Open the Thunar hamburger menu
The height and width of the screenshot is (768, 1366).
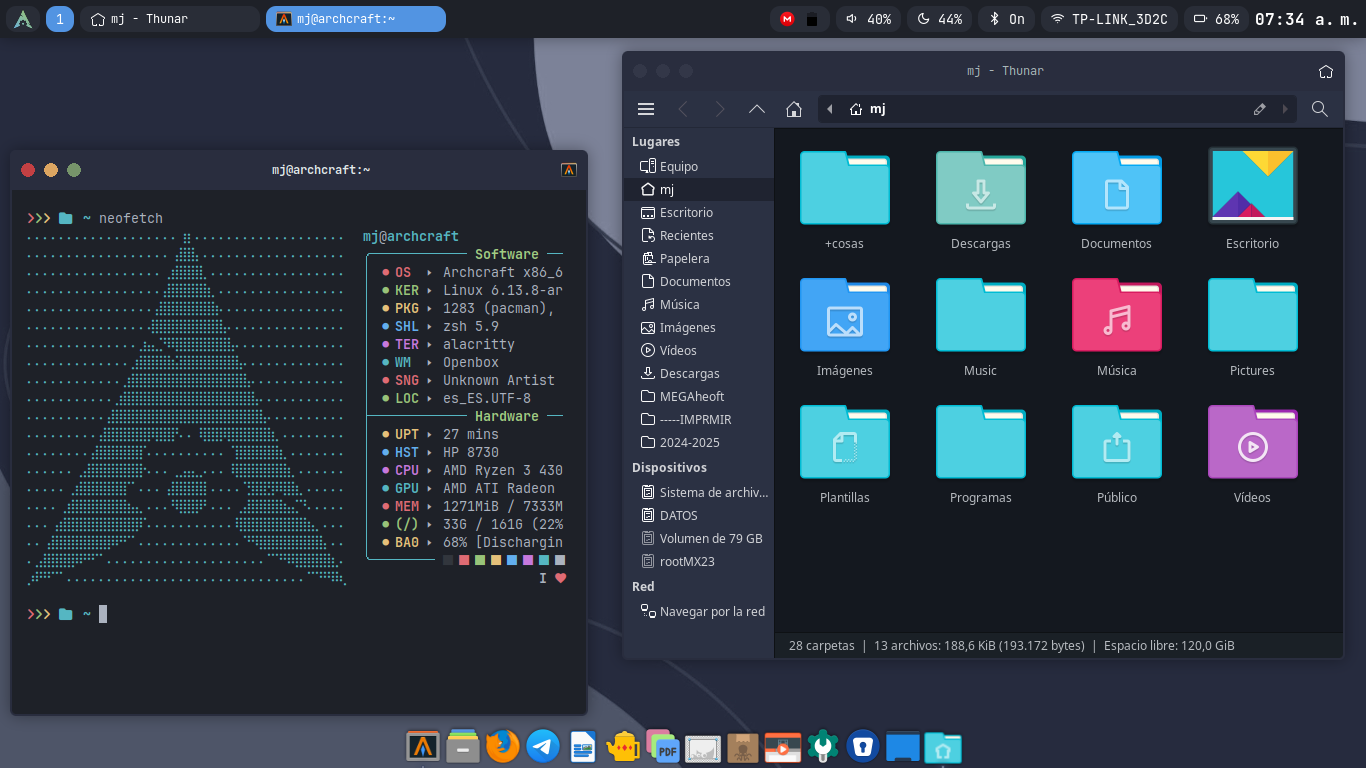tap(646, 109)
